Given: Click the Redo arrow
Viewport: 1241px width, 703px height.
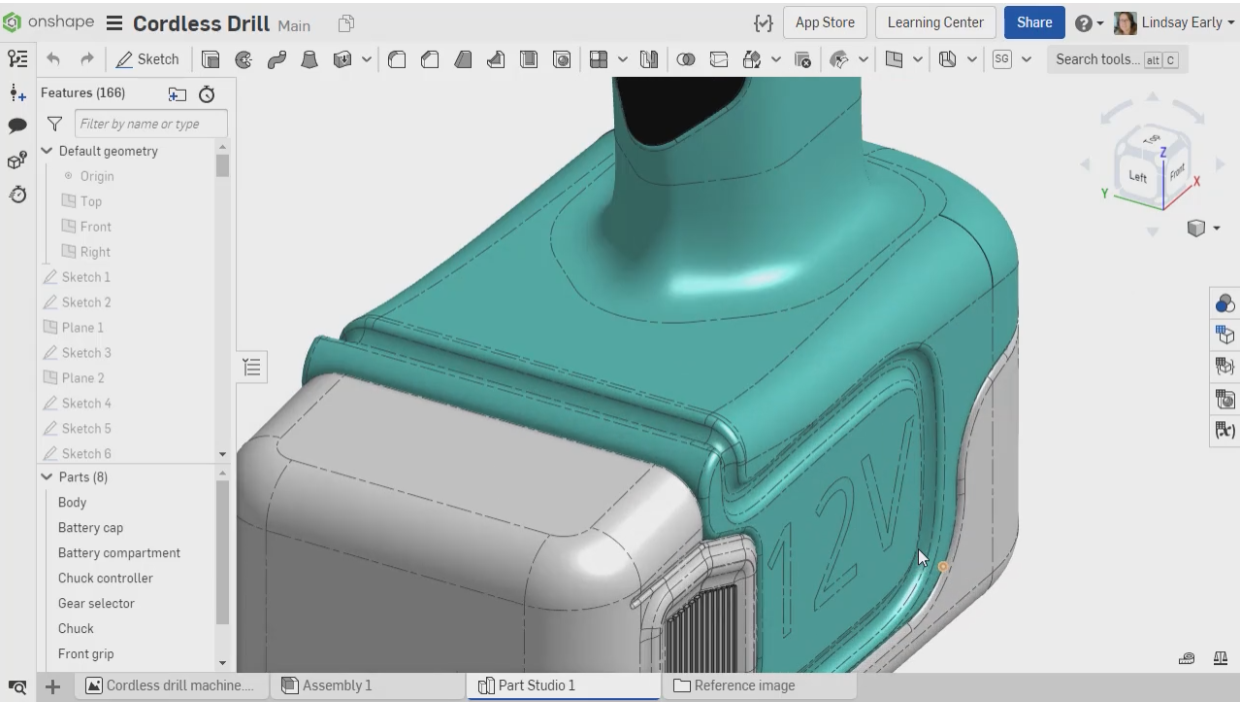Looking at the screenshot, I should click(87, 59).
